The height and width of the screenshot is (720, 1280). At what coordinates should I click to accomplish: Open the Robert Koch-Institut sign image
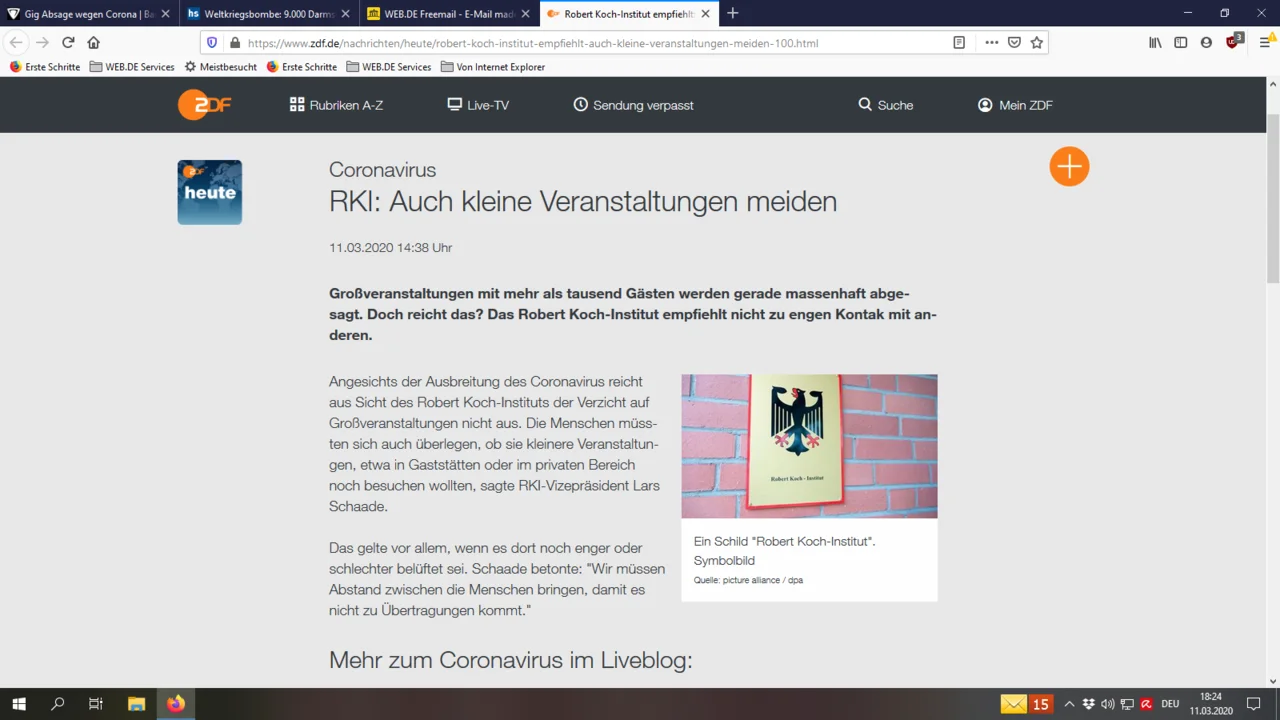(809, 446)
